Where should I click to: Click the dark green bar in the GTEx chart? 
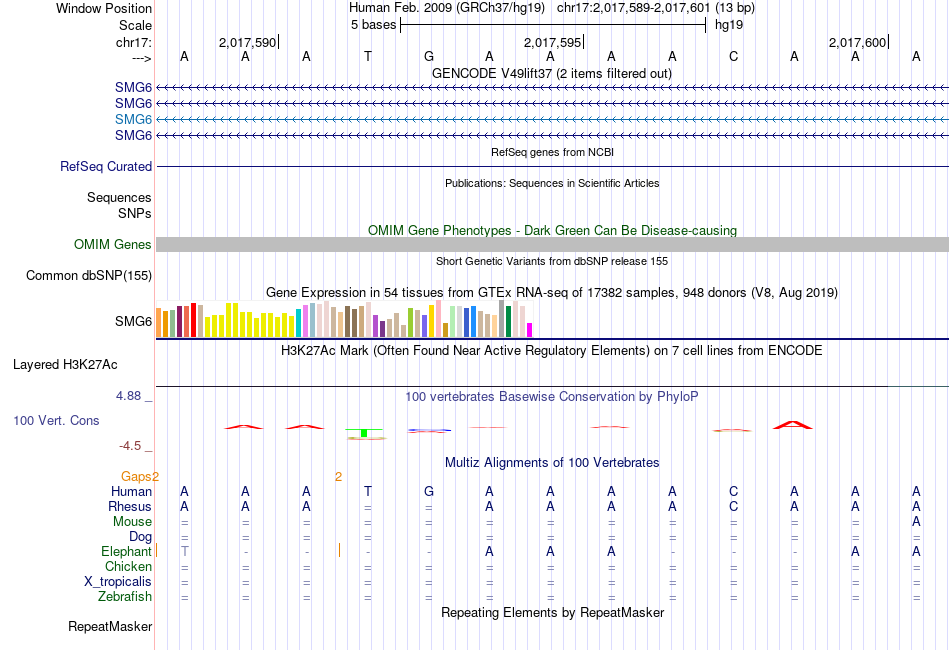tap(509, 322)
